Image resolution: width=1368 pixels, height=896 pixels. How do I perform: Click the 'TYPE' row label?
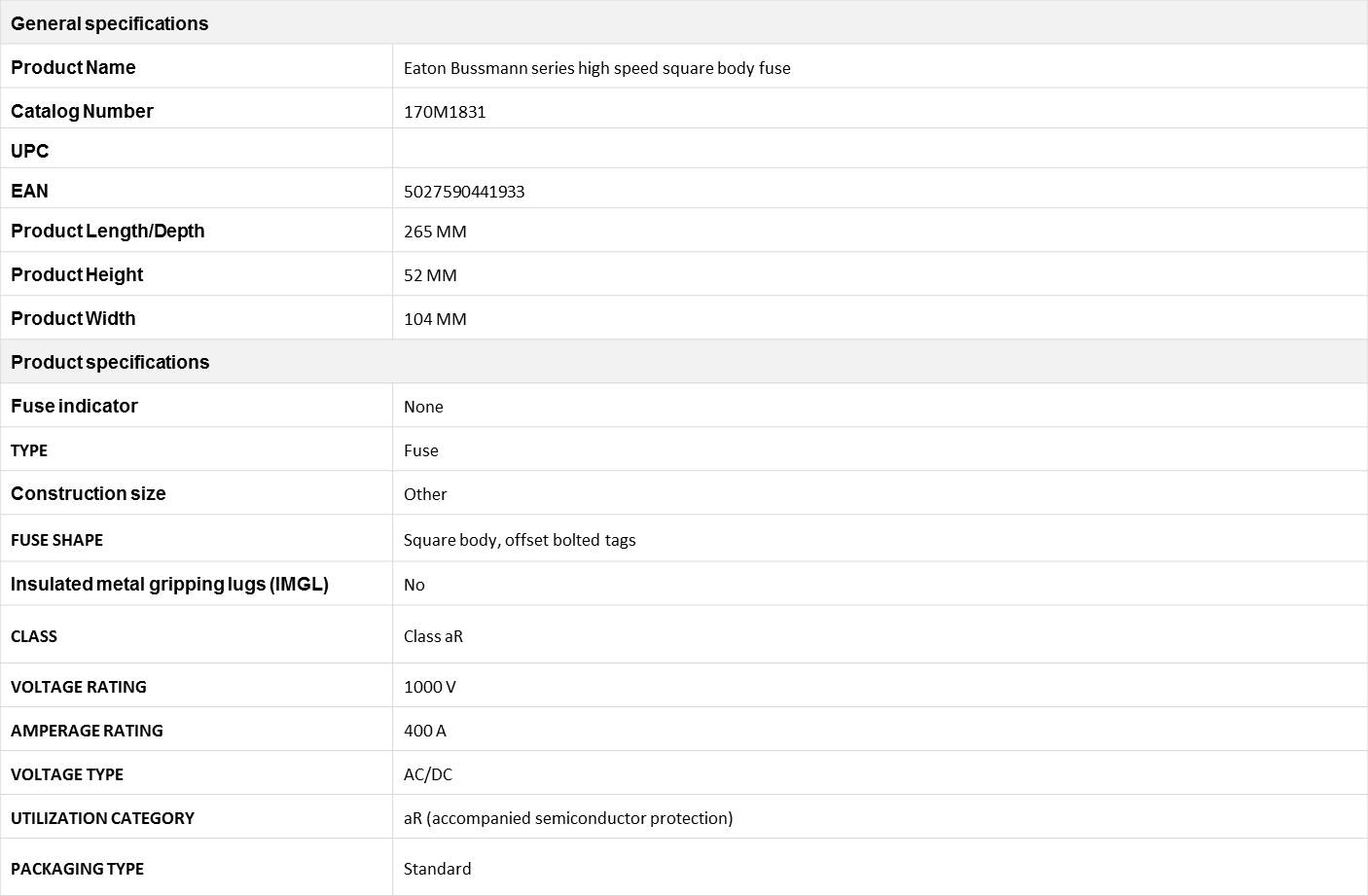tap(29, 450)
